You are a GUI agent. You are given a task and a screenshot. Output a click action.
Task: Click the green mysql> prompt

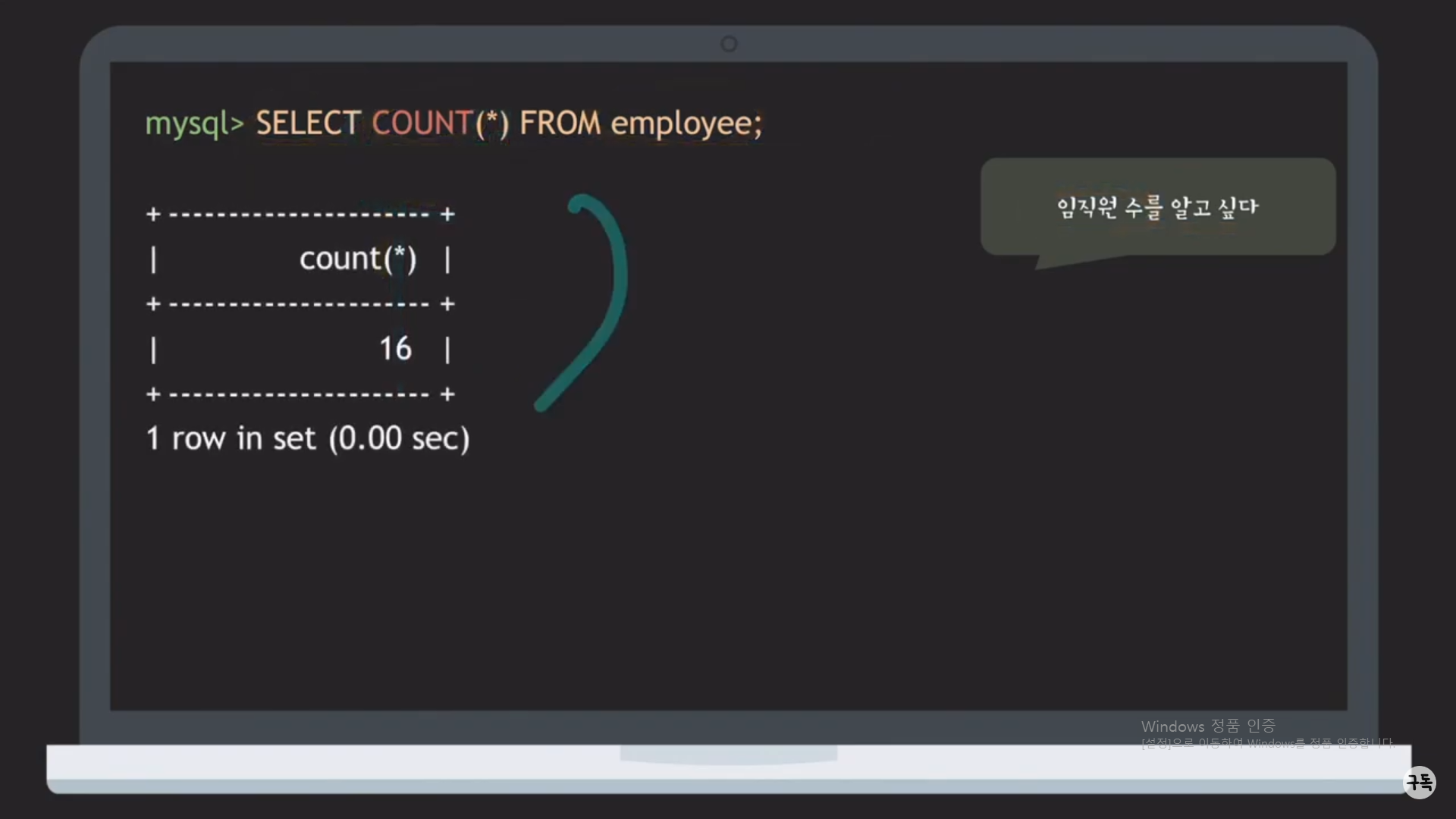[x=194, y=124]
